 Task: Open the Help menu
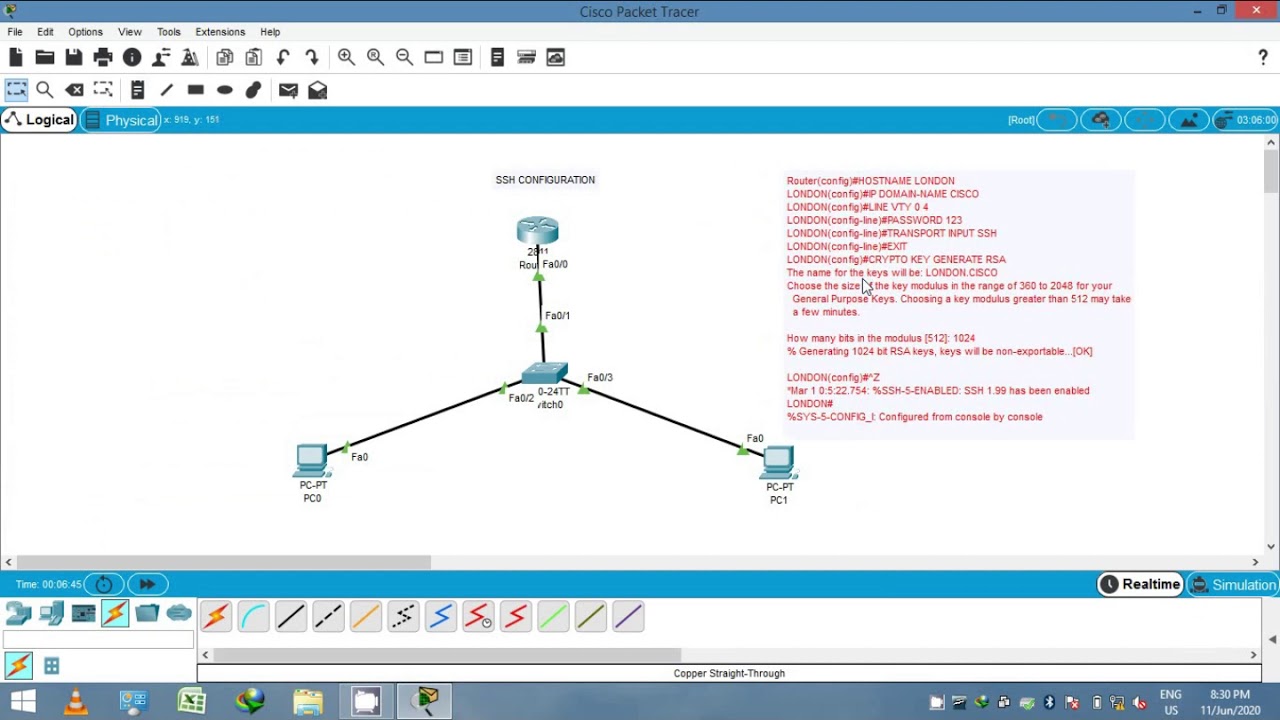(270, 32)
